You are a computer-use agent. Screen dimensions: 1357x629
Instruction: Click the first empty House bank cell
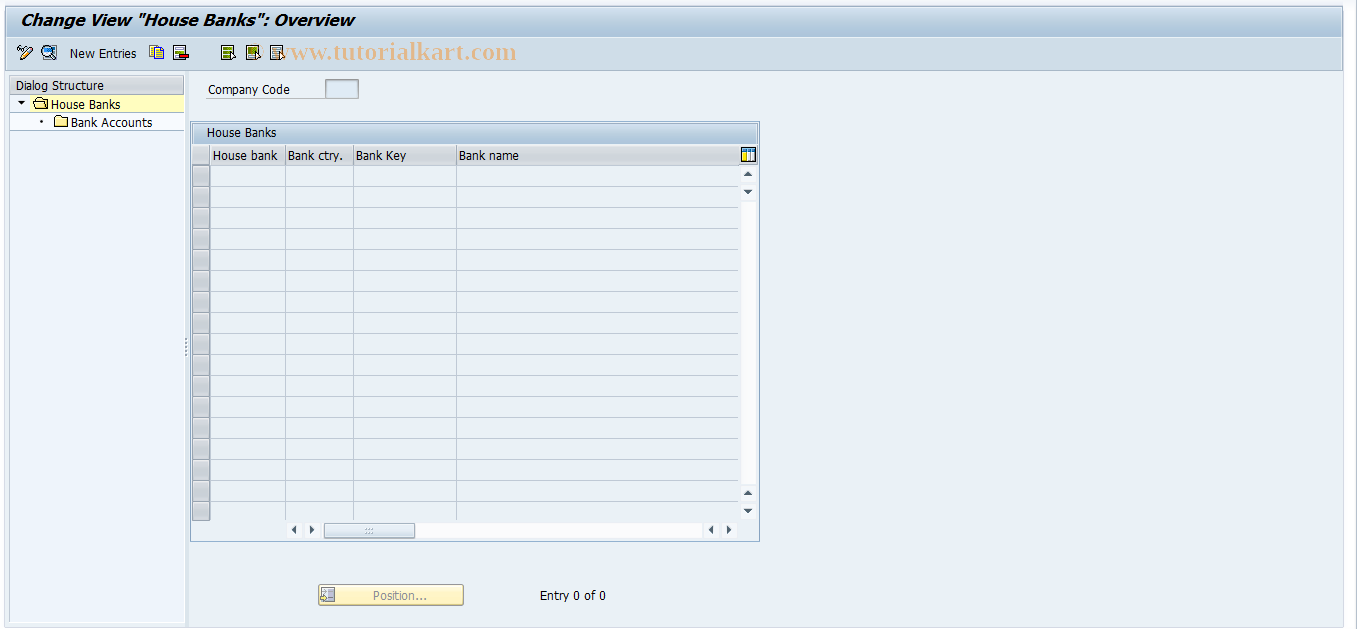(x=248, y=176)
